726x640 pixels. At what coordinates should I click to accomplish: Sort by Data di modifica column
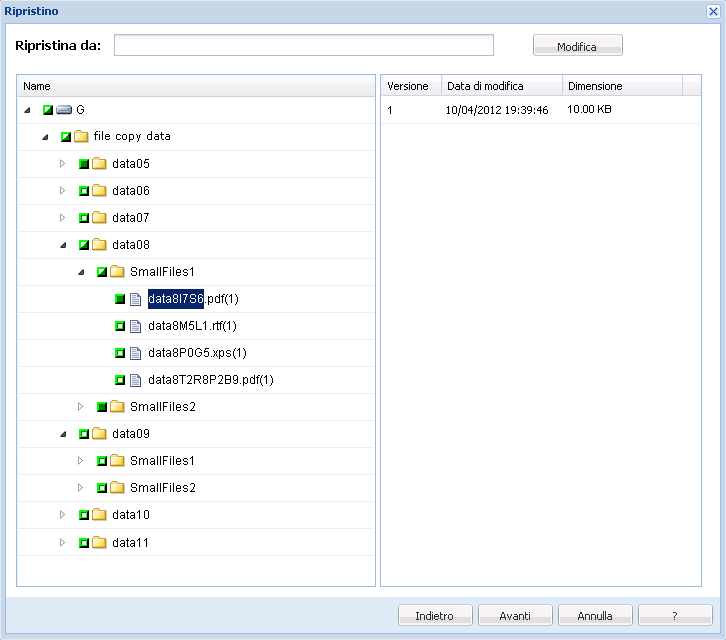501,86
